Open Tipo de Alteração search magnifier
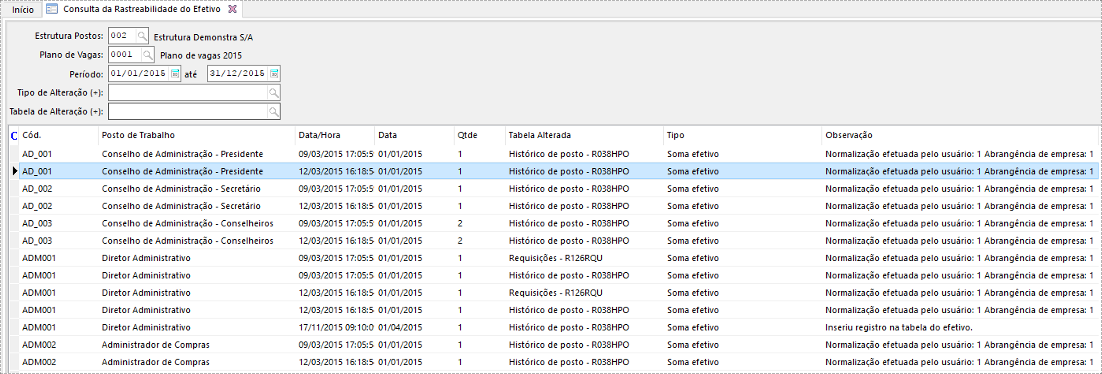Screen dimensions: 1102x374 pos(273,93)
